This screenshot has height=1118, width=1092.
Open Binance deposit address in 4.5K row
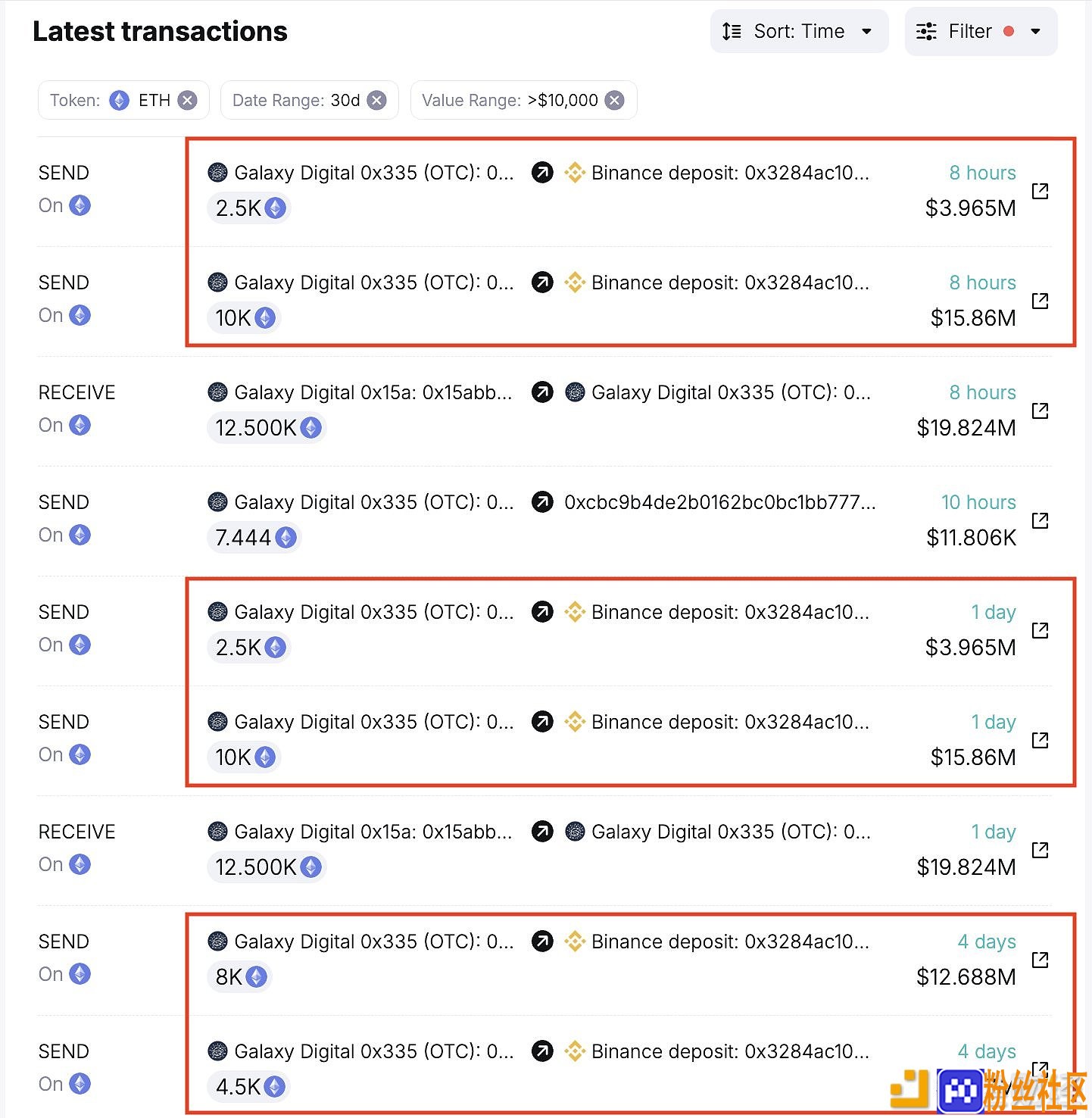730,1051
